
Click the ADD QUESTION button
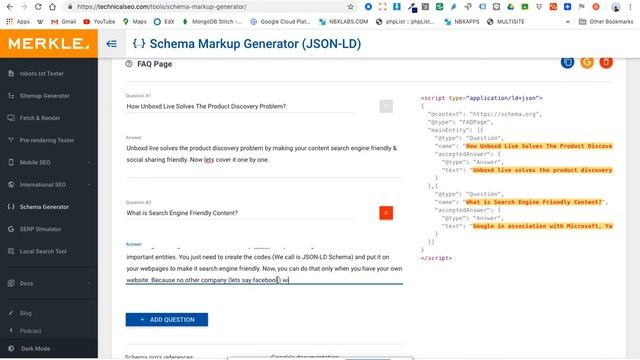[x=167, y=320]
